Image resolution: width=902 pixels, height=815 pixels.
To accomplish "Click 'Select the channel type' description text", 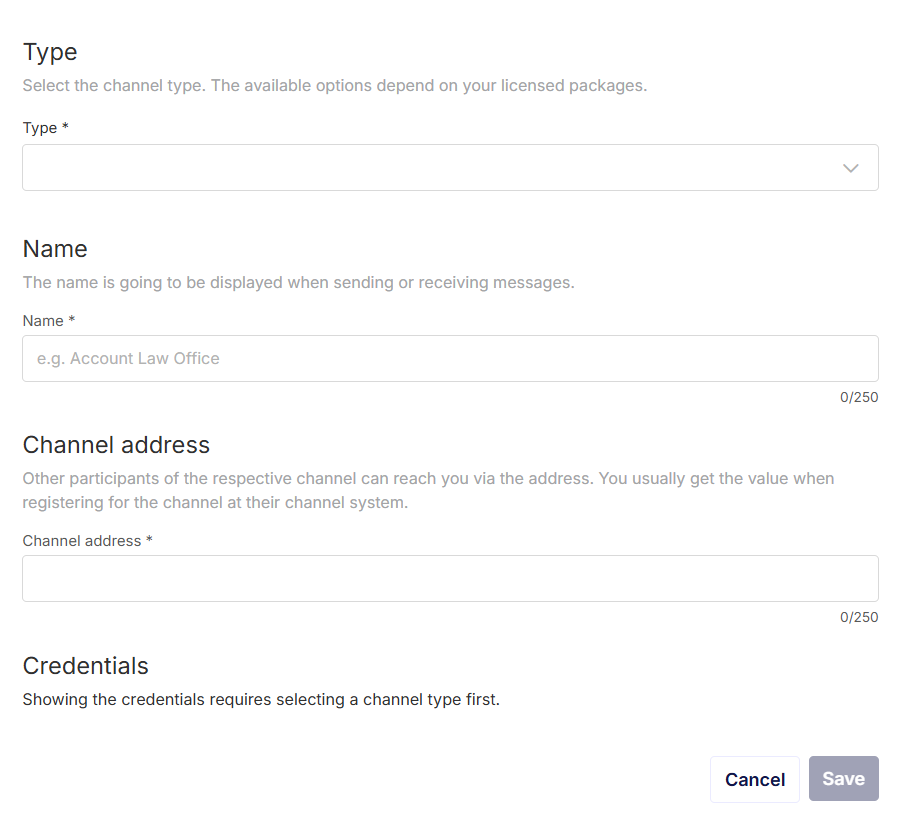I will tap(335, 86).
